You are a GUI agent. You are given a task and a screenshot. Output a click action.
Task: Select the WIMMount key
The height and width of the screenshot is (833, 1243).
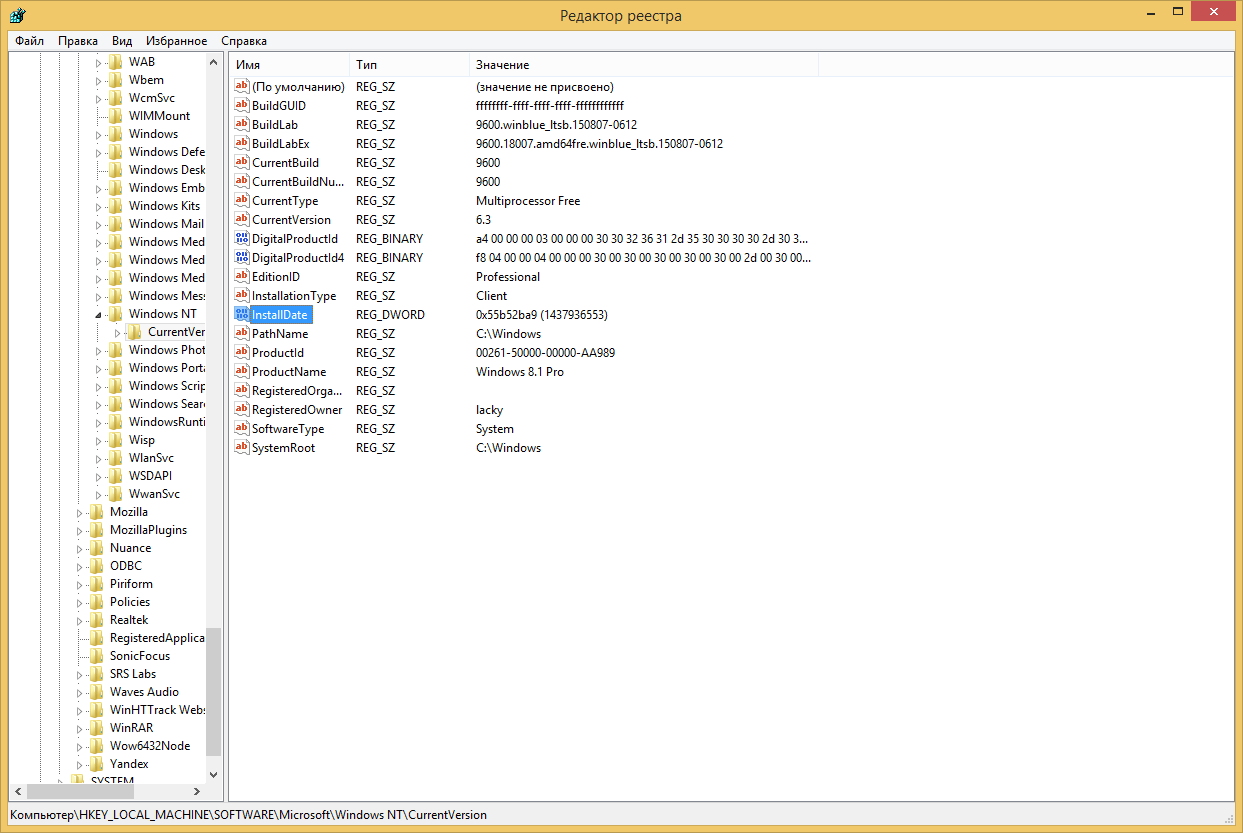click(x=159, y=115)
